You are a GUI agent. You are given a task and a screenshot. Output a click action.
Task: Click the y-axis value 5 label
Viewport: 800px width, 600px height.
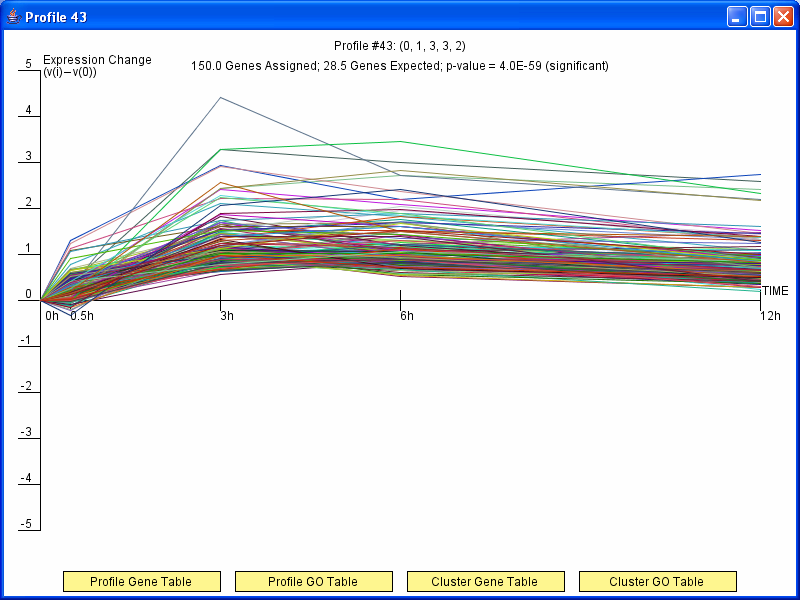[29, 64]
